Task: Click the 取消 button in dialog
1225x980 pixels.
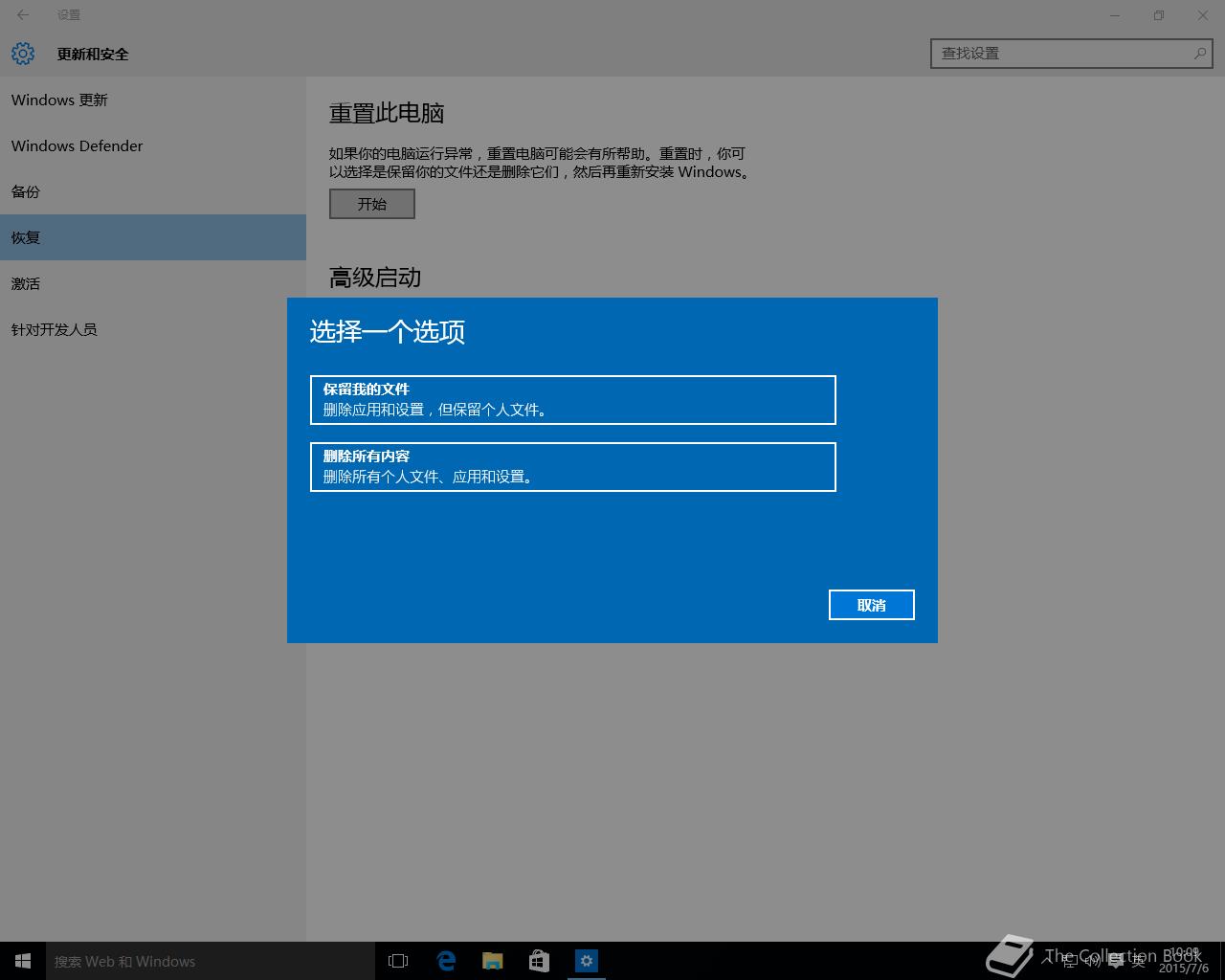Action: (872, 605)
